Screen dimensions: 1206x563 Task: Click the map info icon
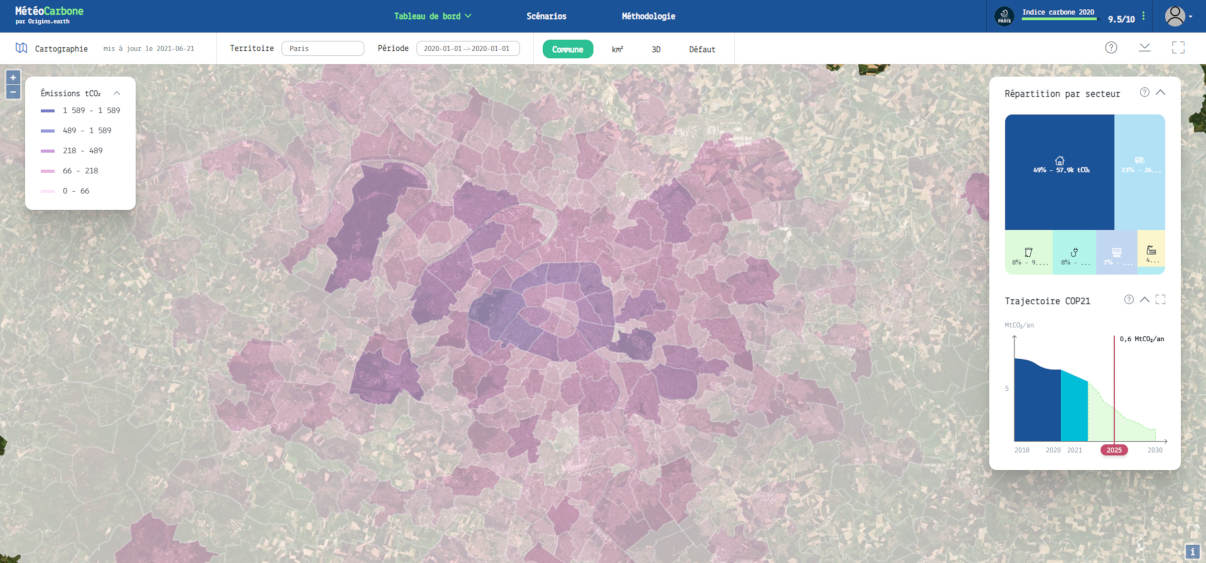1193,551
